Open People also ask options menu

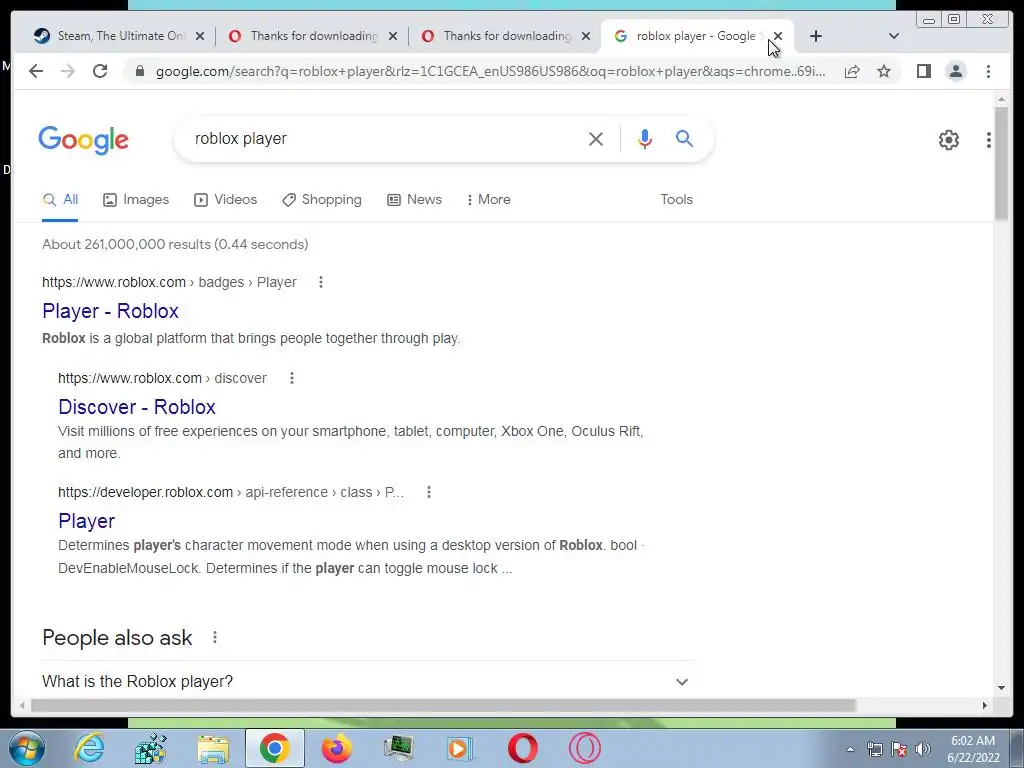[x=215, y=637]
